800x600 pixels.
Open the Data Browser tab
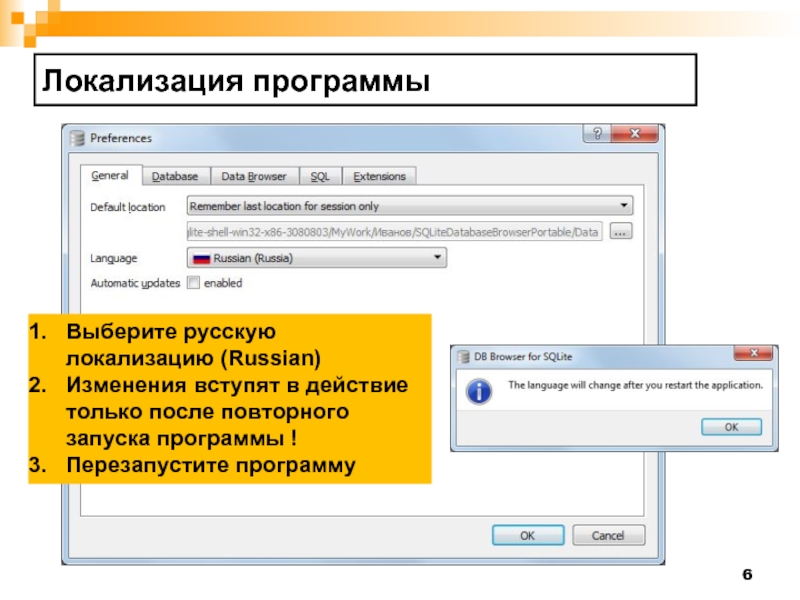tap(254, 177)
